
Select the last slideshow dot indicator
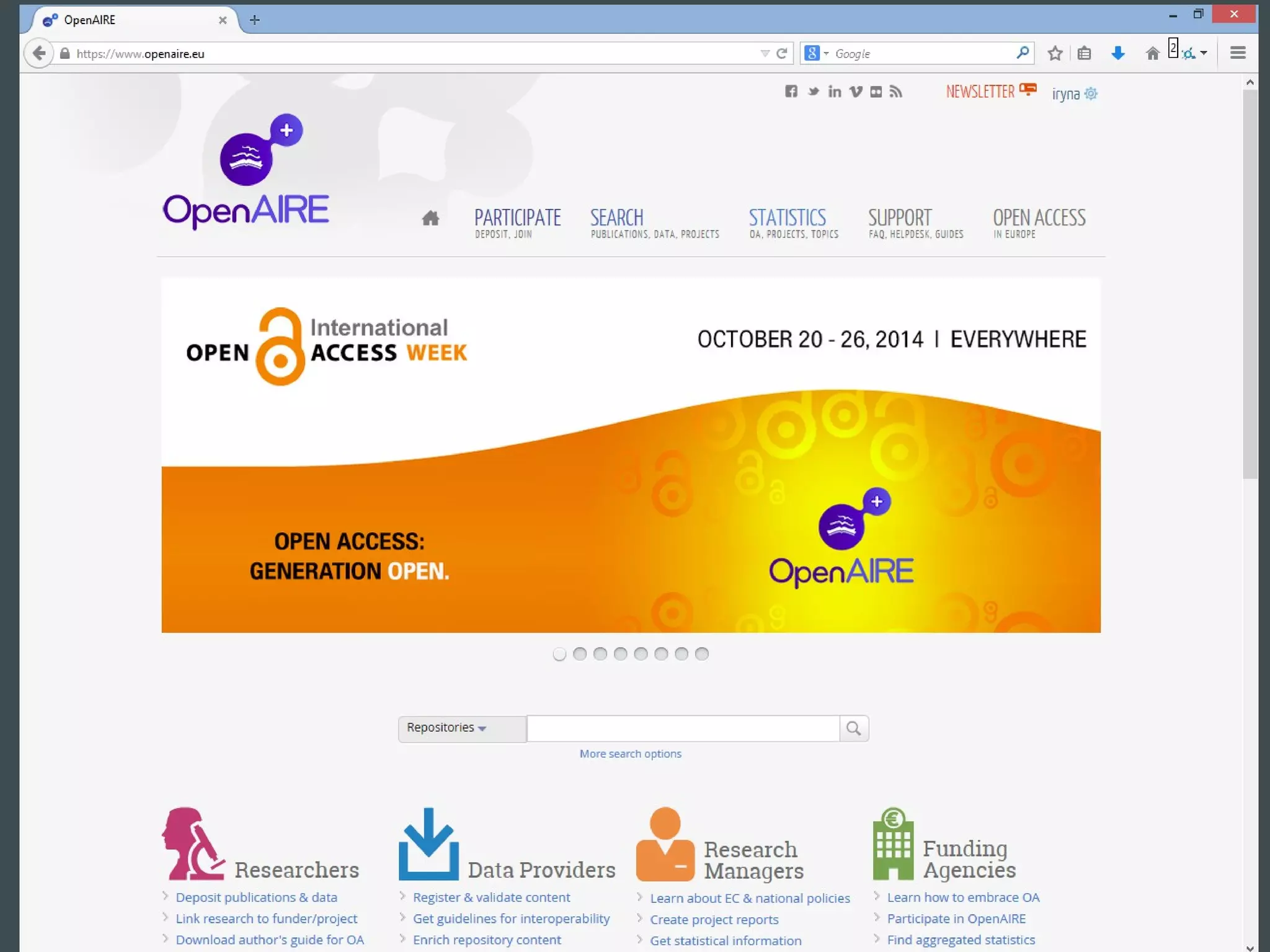(701, 654)
